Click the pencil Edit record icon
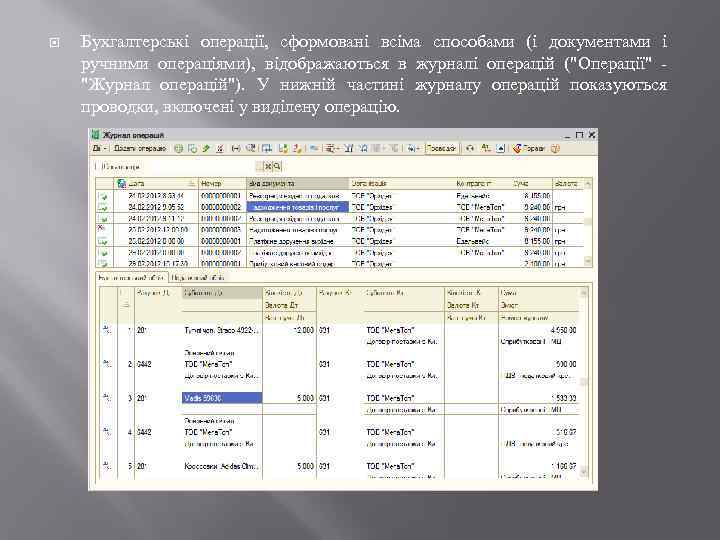Image resolution: width=720 pixels, height=540 pixels. pos(206,148)
